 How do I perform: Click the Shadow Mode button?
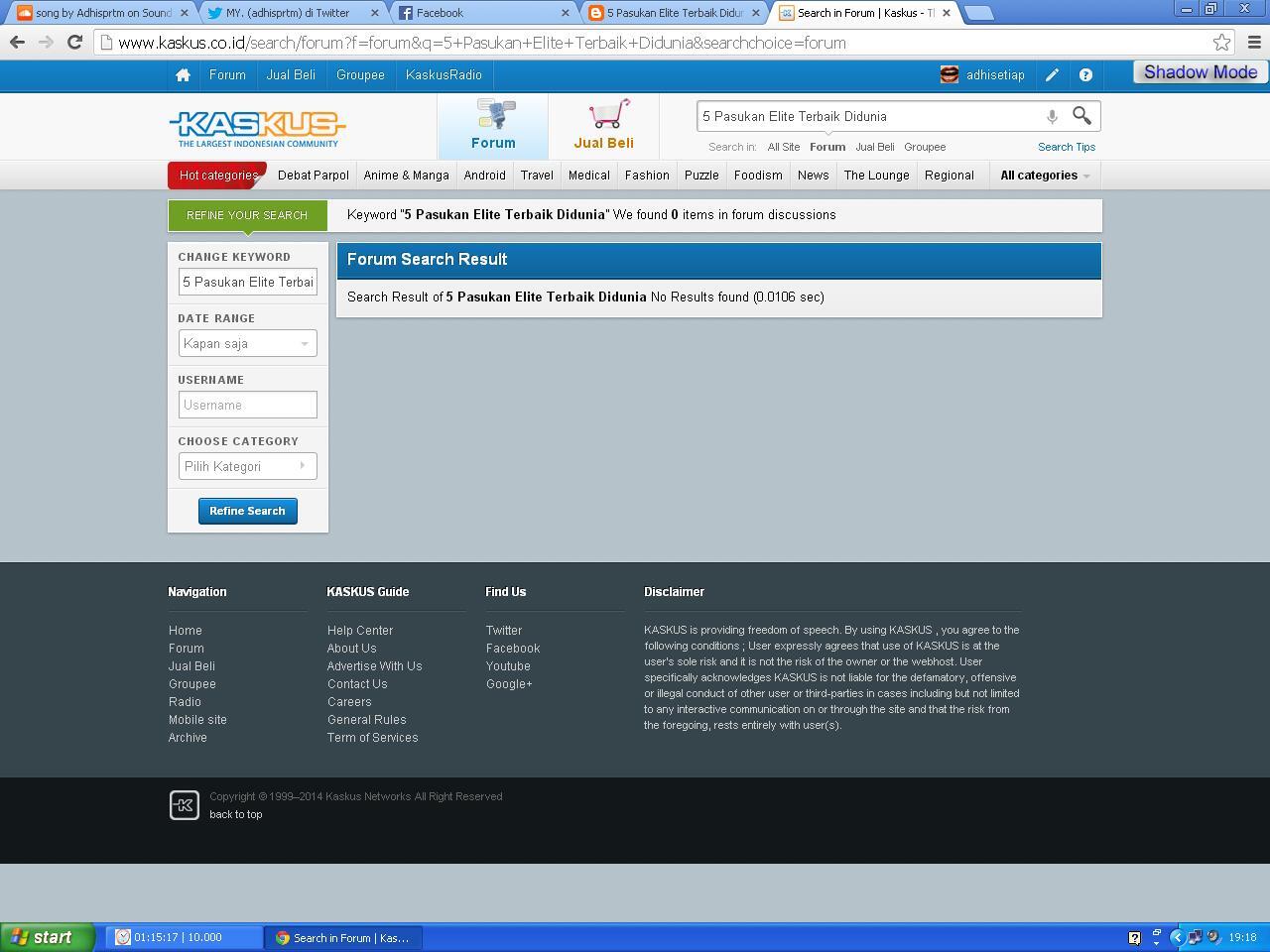coord(1201,72)
